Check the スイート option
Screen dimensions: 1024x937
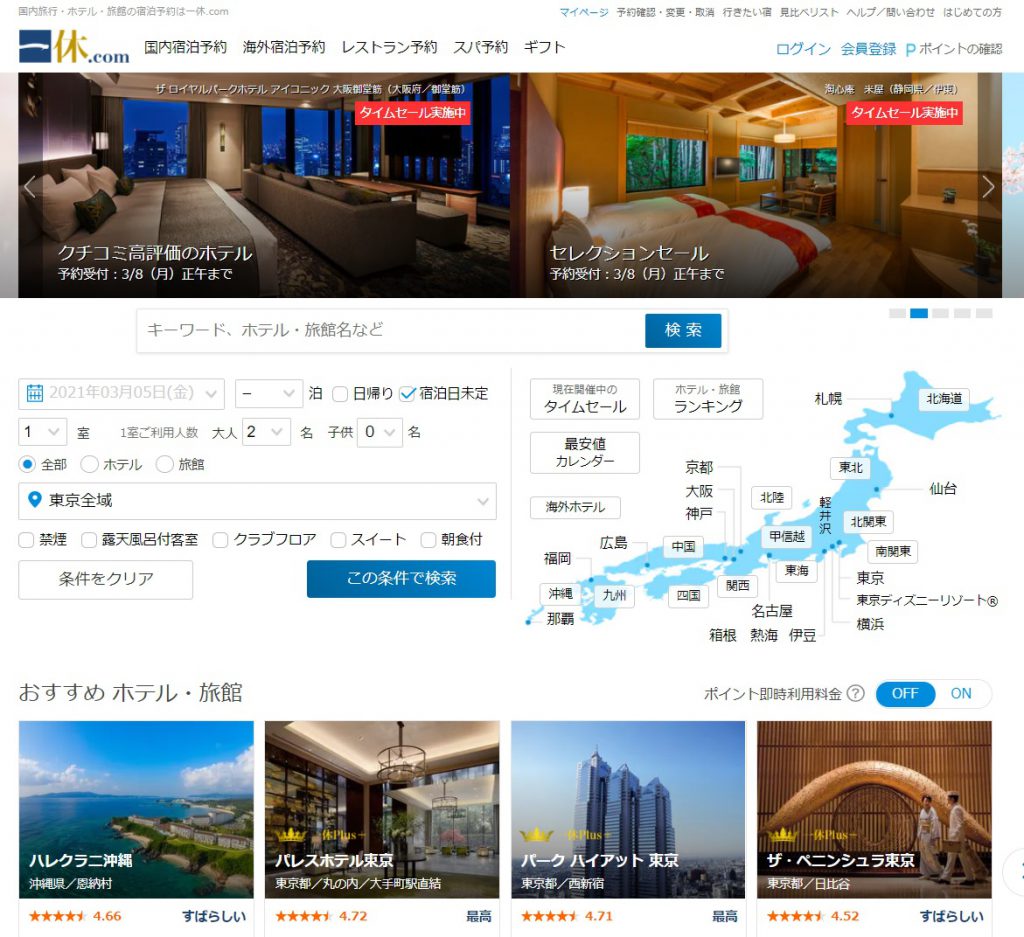(338, 540)
